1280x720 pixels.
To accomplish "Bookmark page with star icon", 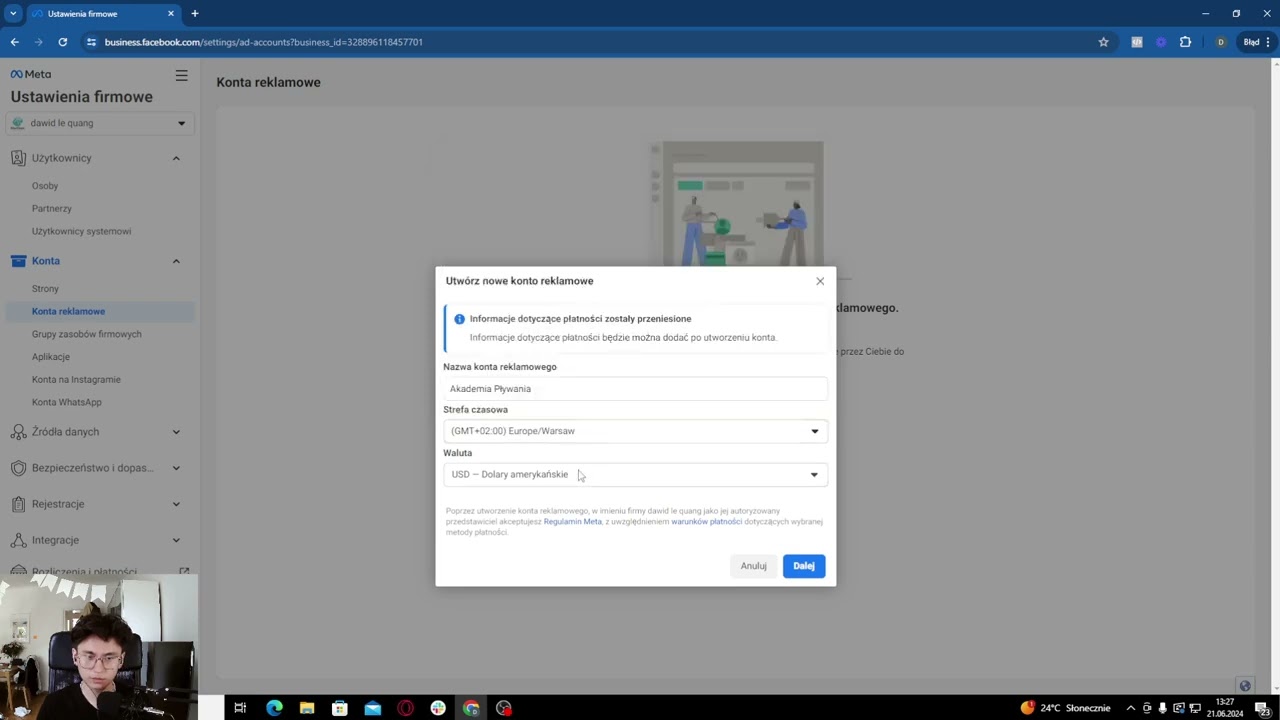I will (1103, 42).
